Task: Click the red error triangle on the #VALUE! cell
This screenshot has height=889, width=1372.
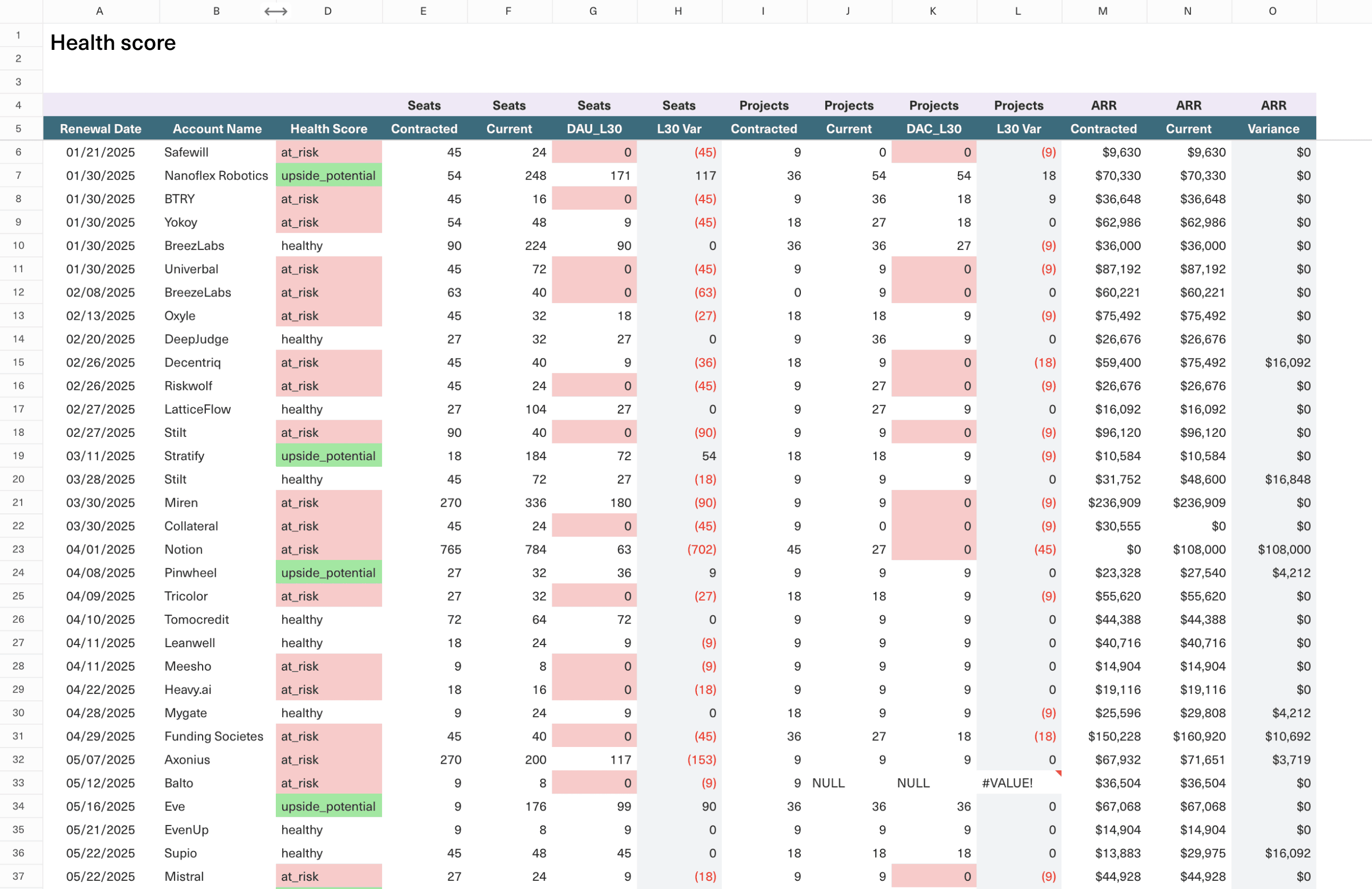Action: click(1059, 775)
